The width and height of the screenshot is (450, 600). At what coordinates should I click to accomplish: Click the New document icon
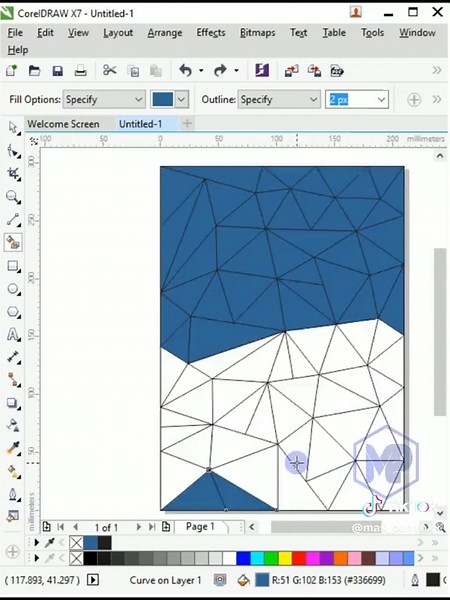pos(11,71)
